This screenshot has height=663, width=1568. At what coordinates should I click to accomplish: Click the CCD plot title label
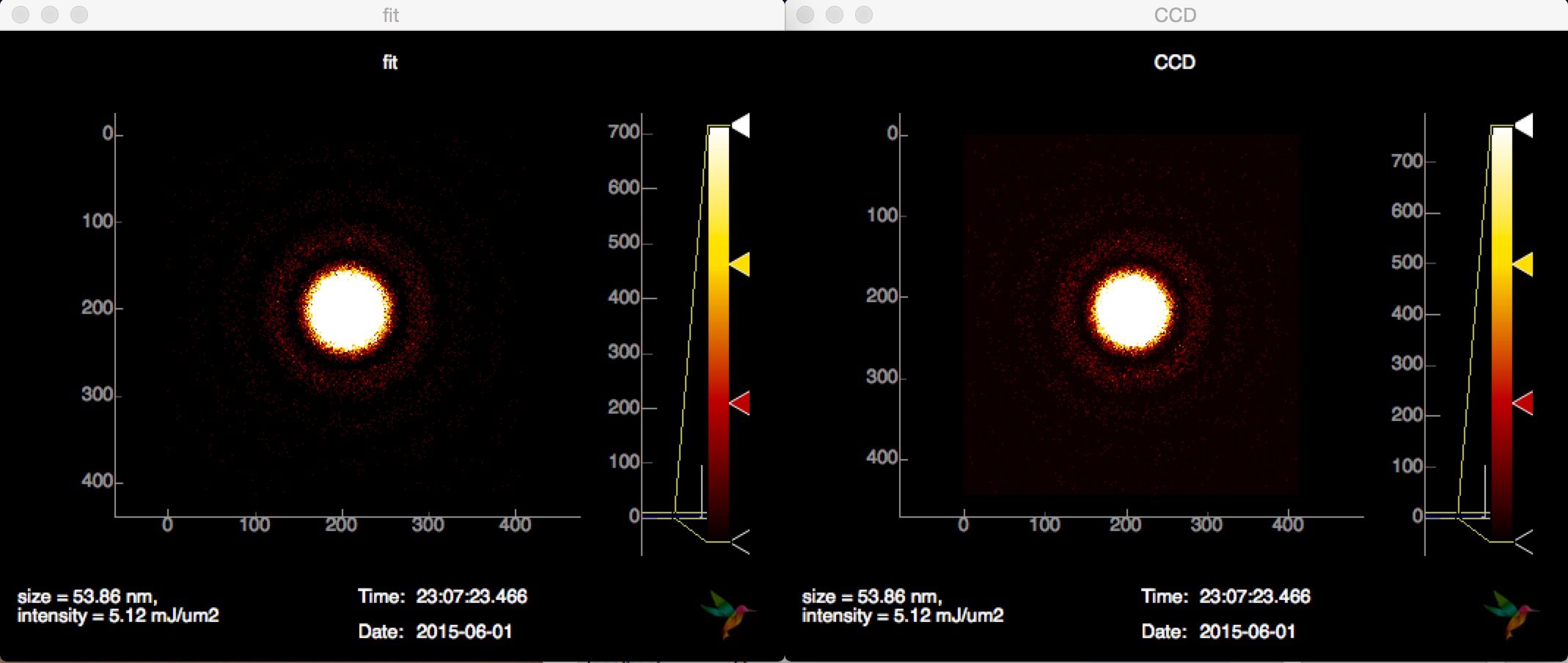tap(1175, 62)
